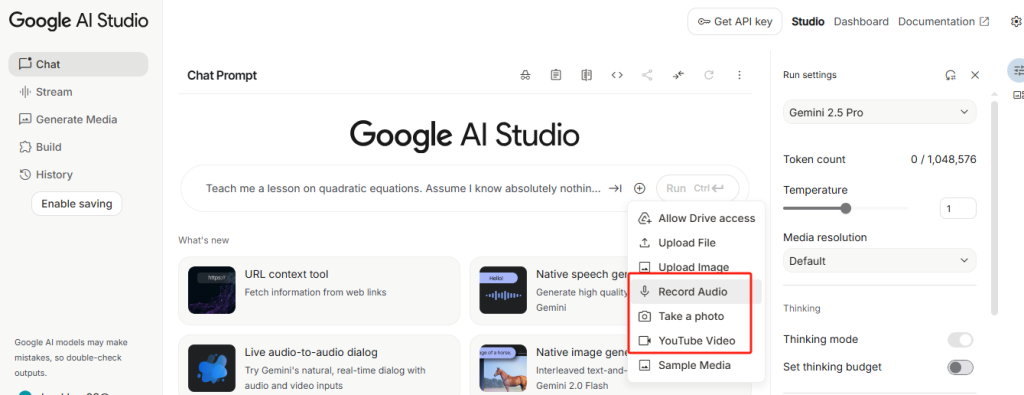Click the Get API key button
The image size is (1024, 395).
pos(735,22)
